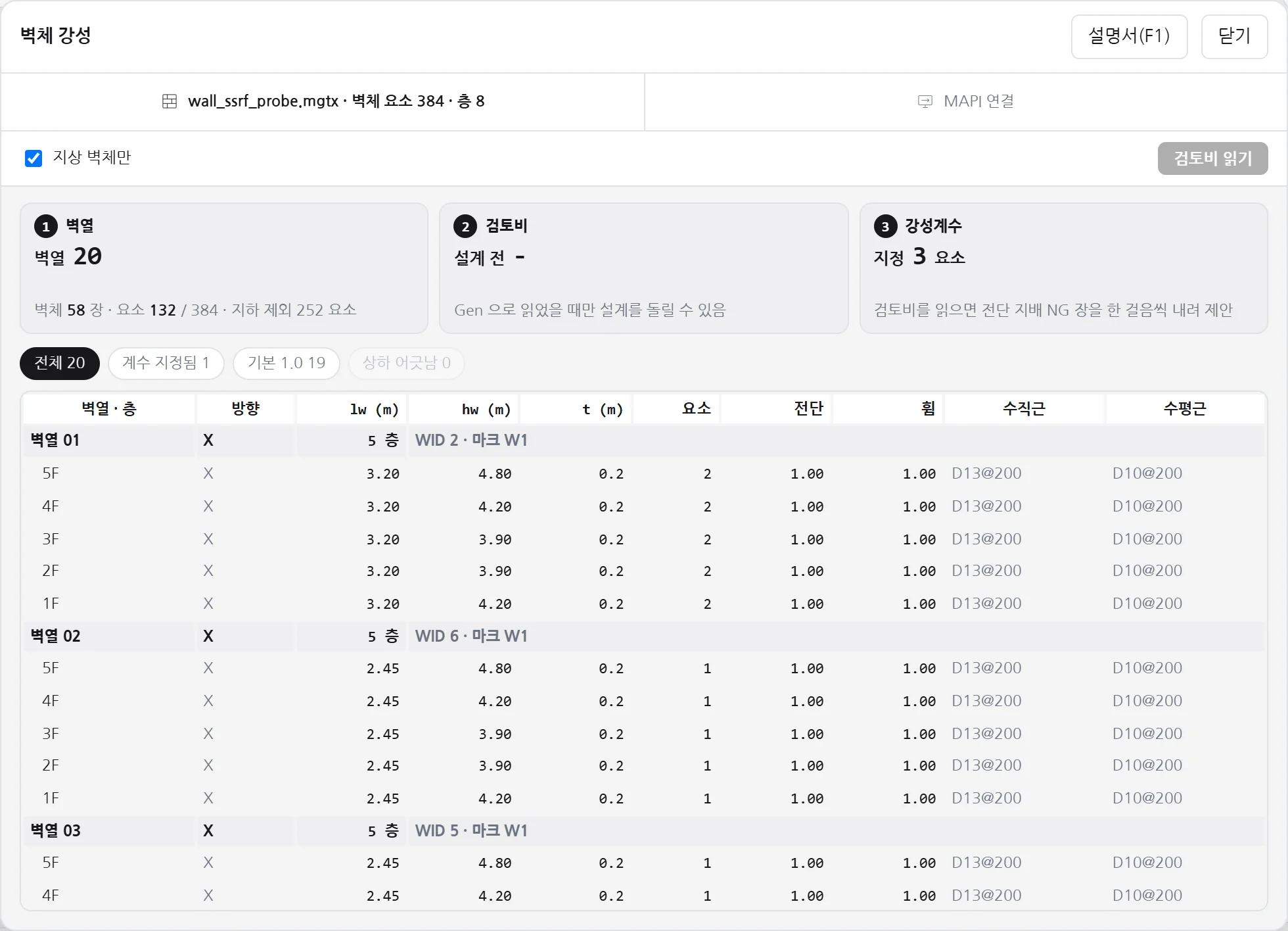Open the 설명서(F1) manual button
The image size is (1288, 931).
pos(1129,36)
